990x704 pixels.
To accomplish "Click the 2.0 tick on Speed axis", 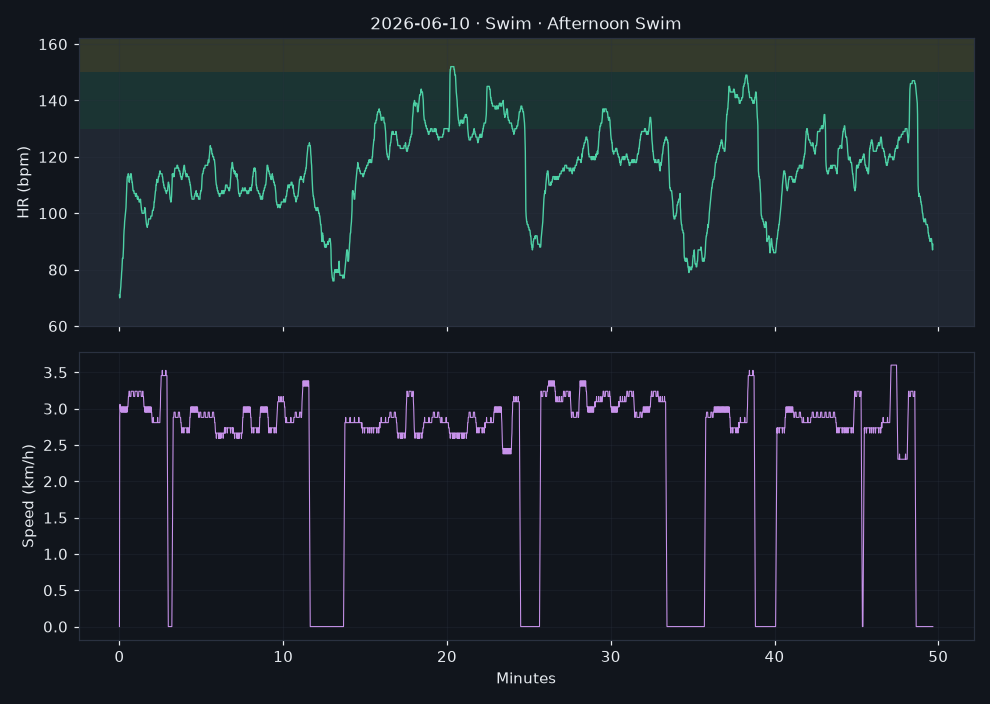I will pos(56,482).
